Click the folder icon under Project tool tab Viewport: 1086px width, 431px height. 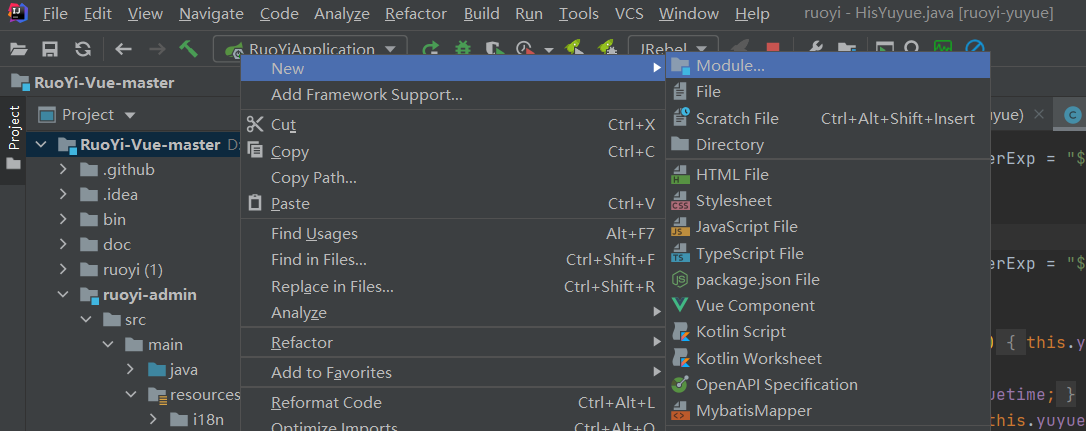click(x=13, y=164)
